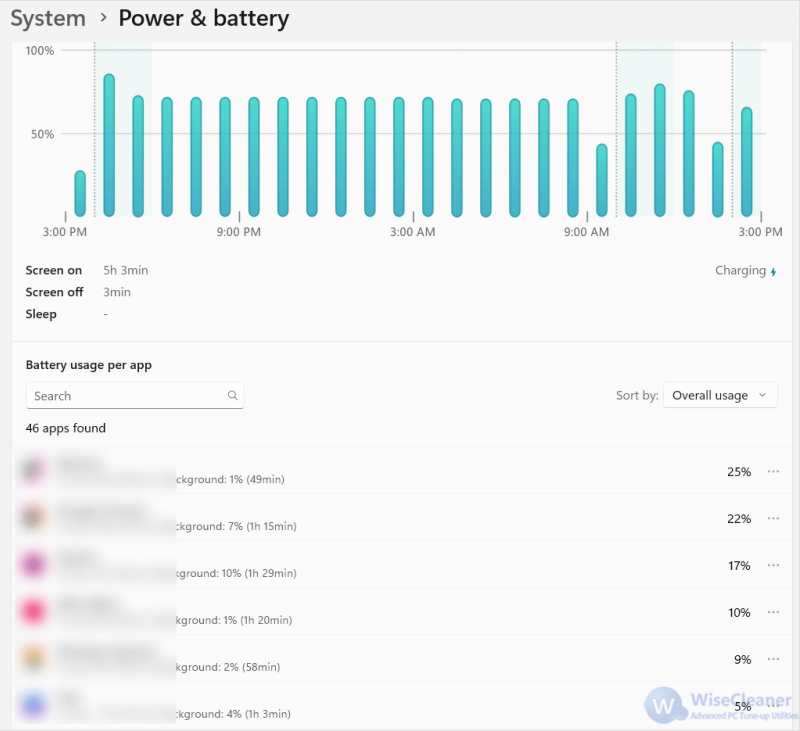Select the last battery bar near 3:00 PM
Screen dimensions: 800x731
pos(746,162)
